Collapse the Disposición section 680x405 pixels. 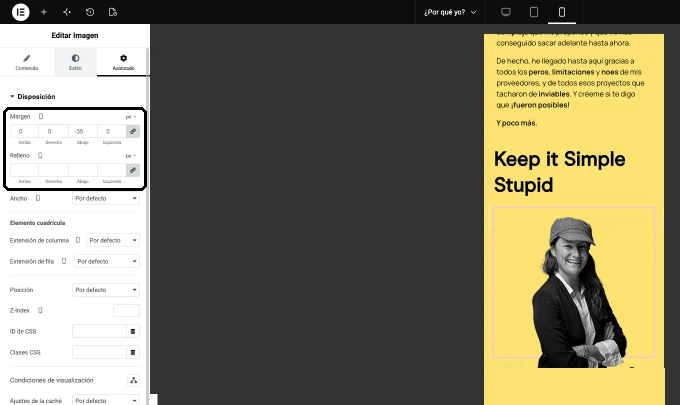tap(33, 96)
